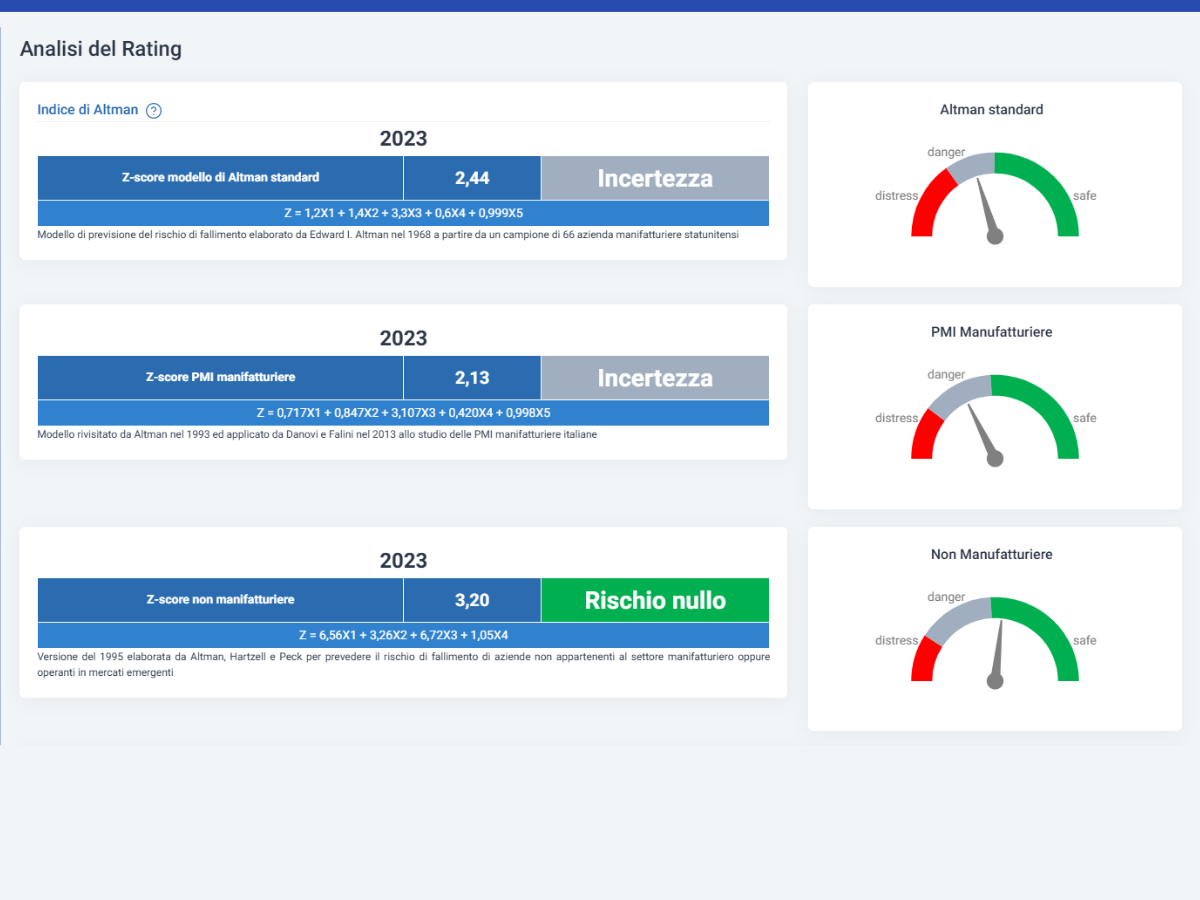Click the 2023 year heading above Altman standard table

[403, 139]
